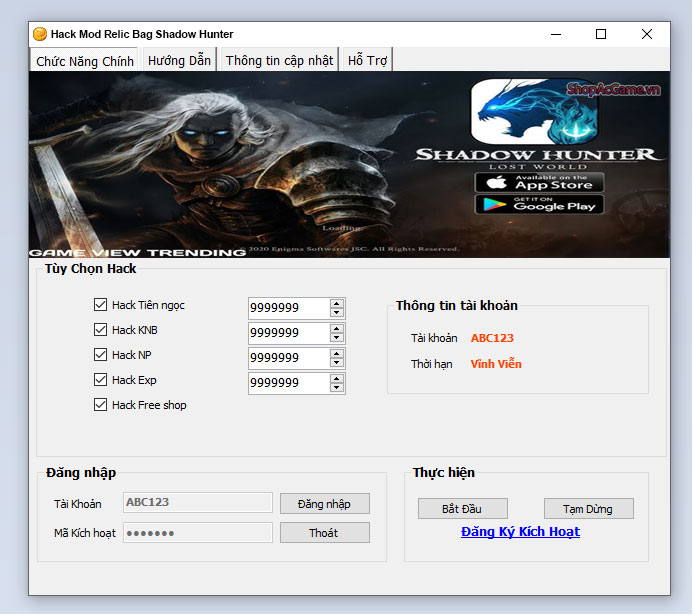Increase the Hack Tiên ngọc value with the up arrow
The image size is (693, 616).
[x=337, y=303]
